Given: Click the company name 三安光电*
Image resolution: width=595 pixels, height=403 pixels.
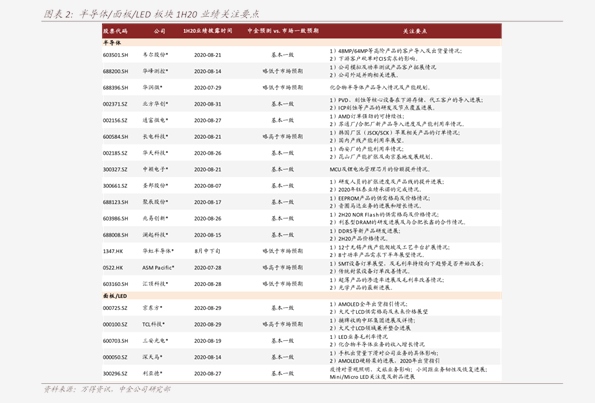Looking at the screenshot, I should tap(156, 340).
